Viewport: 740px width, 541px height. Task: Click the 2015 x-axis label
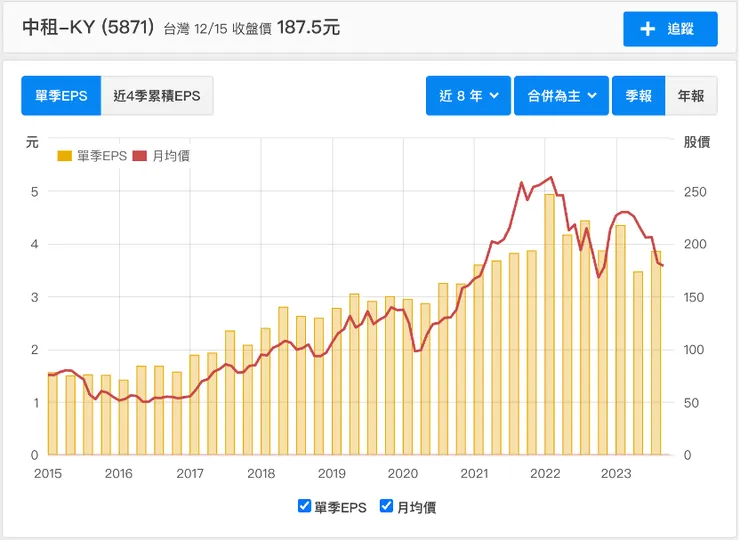click(48, 473)
